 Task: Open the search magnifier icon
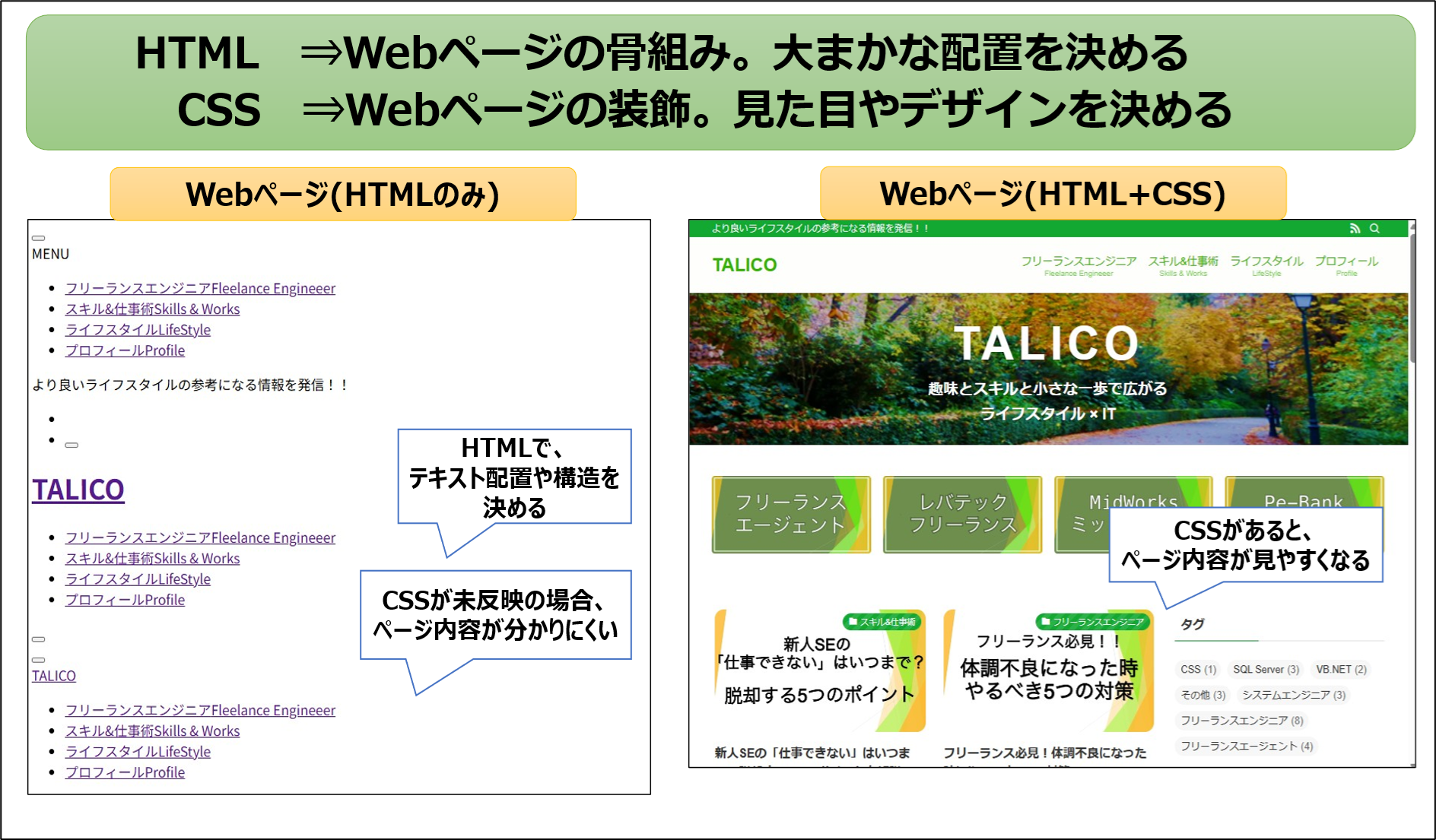click(1374, 228)
